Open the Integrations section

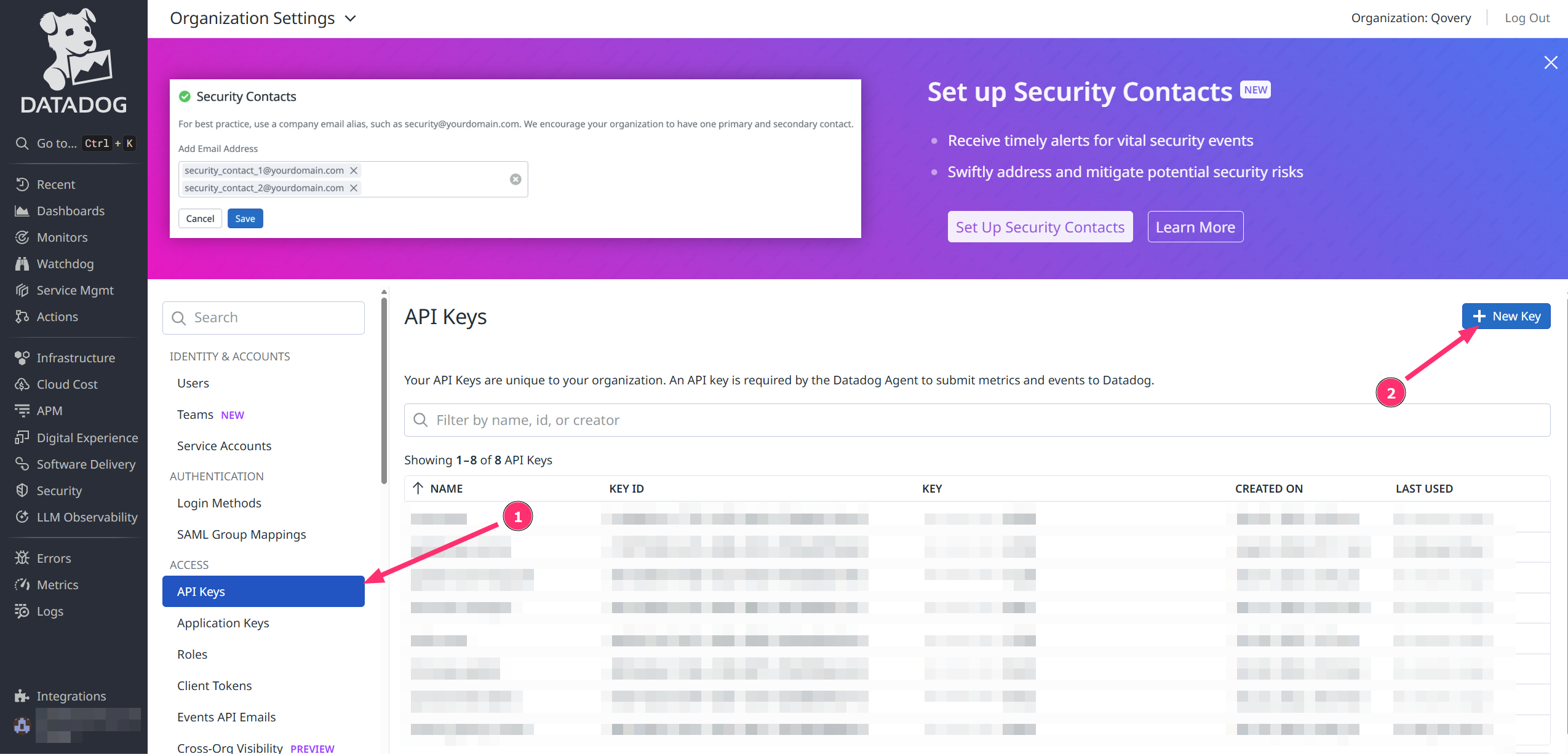71,696
